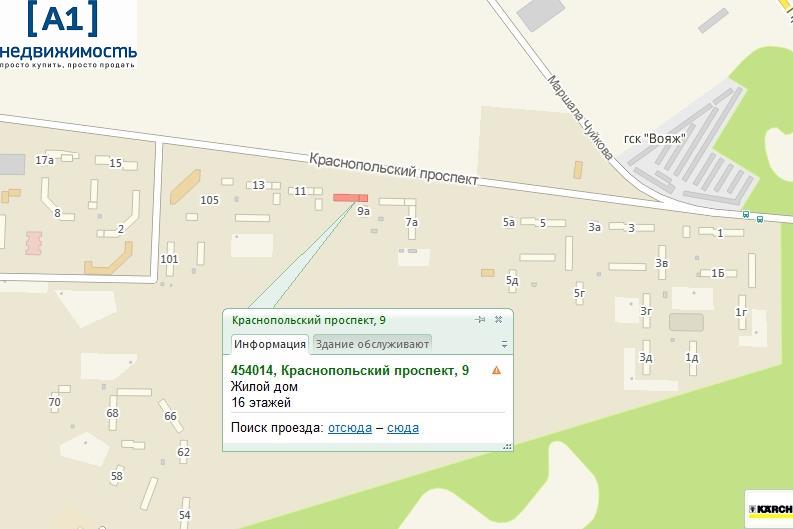
Task: Click the address title 454014, Краснопольский проспект, 9
Action: point(350,371)
